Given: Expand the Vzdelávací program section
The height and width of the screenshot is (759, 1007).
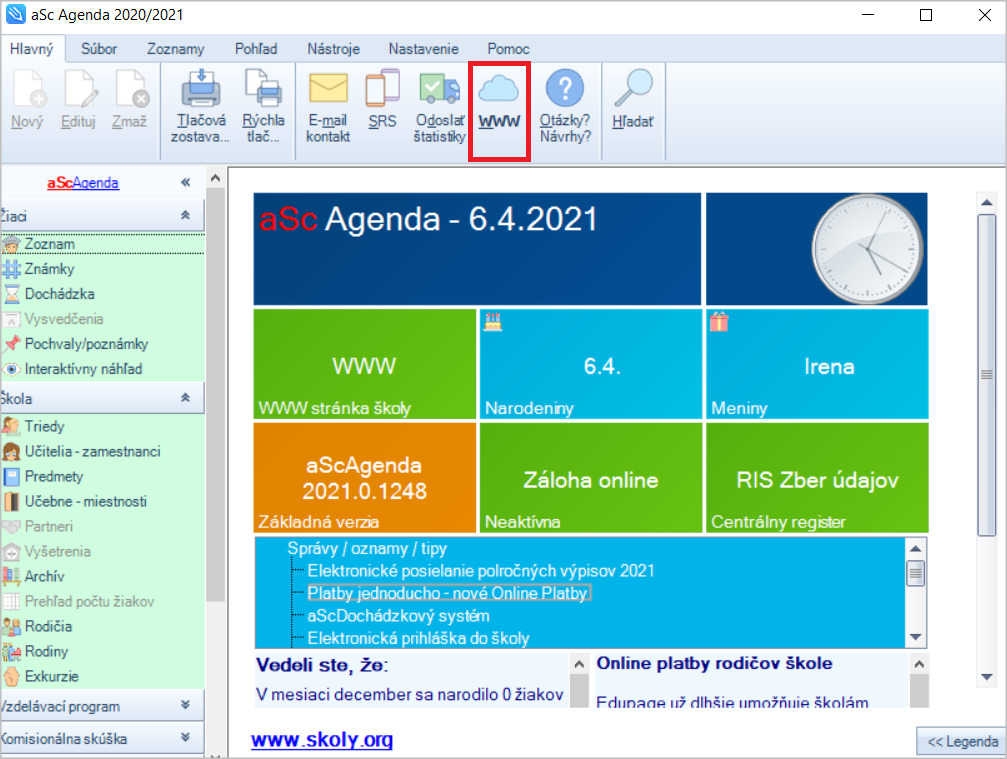Looking at the screenshot, I should [x=185, y=705].
